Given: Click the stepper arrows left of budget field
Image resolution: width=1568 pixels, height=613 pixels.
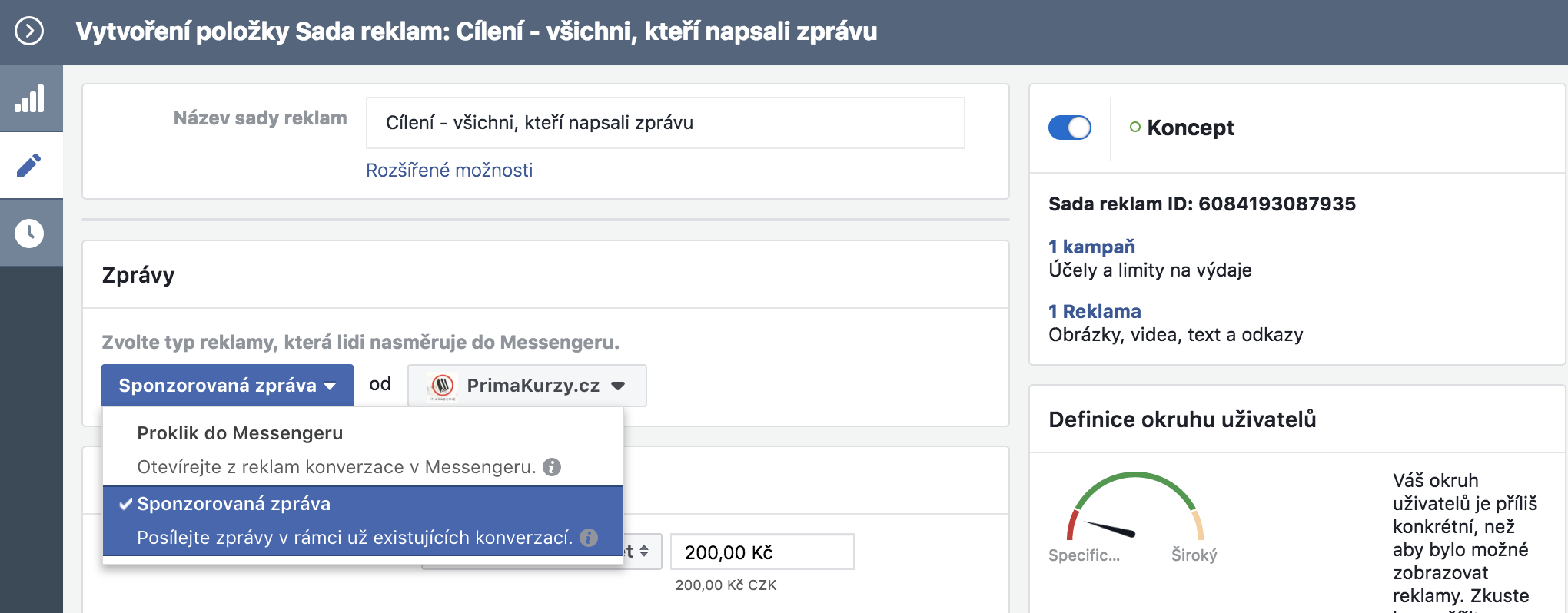Looking at the screenshot, I should pos(643,552).
